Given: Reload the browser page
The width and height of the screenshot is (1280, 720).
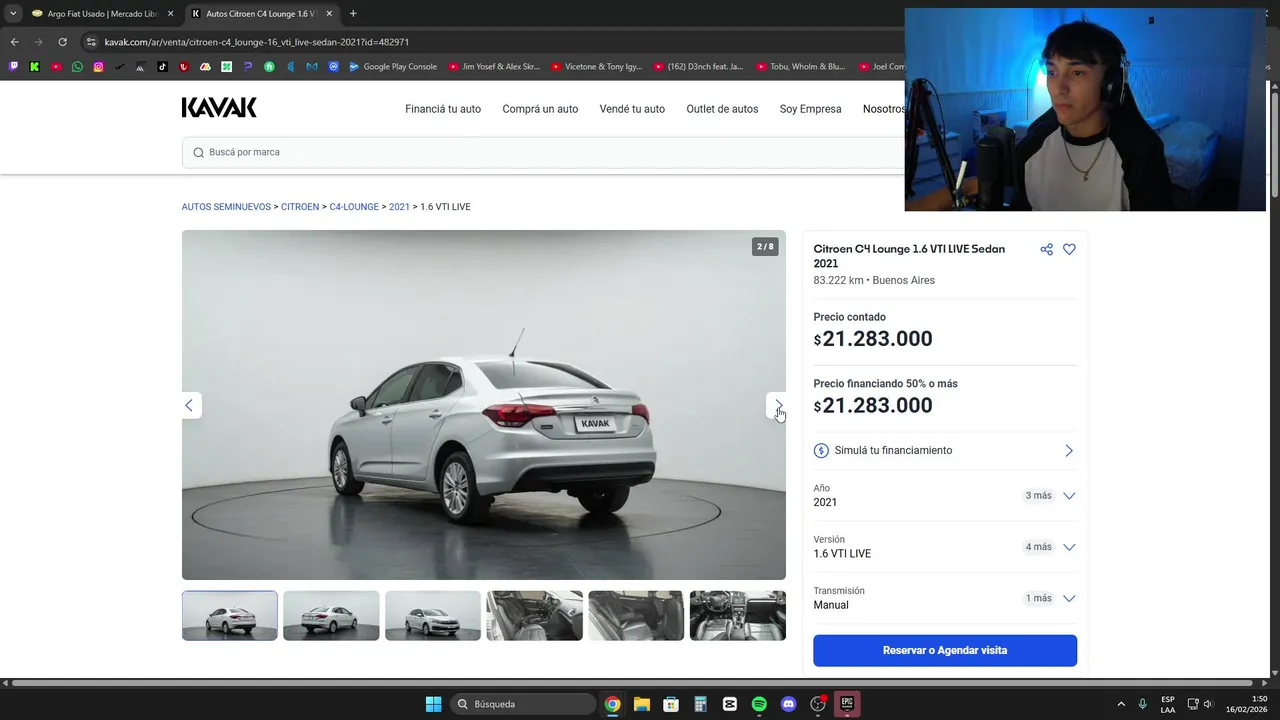Looking at the screenshot, I should click(x=62, y=42).
